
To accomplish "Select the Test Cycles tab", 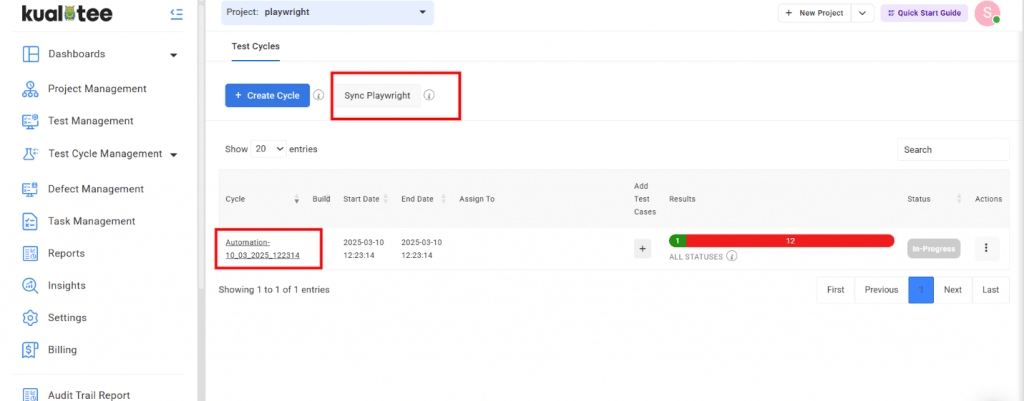I will 255,46.
